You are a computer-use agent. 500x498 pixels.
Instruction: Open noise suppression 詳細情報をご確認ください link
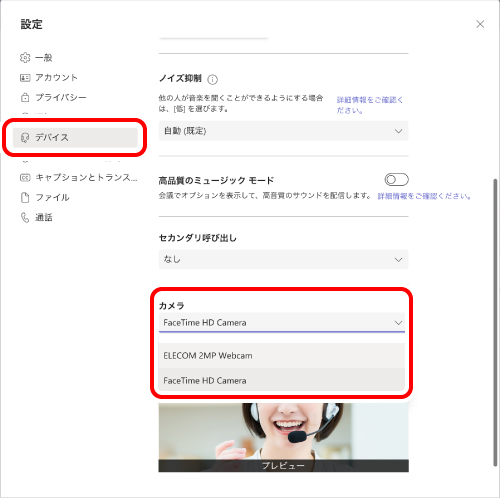click(x=370, y=105)
